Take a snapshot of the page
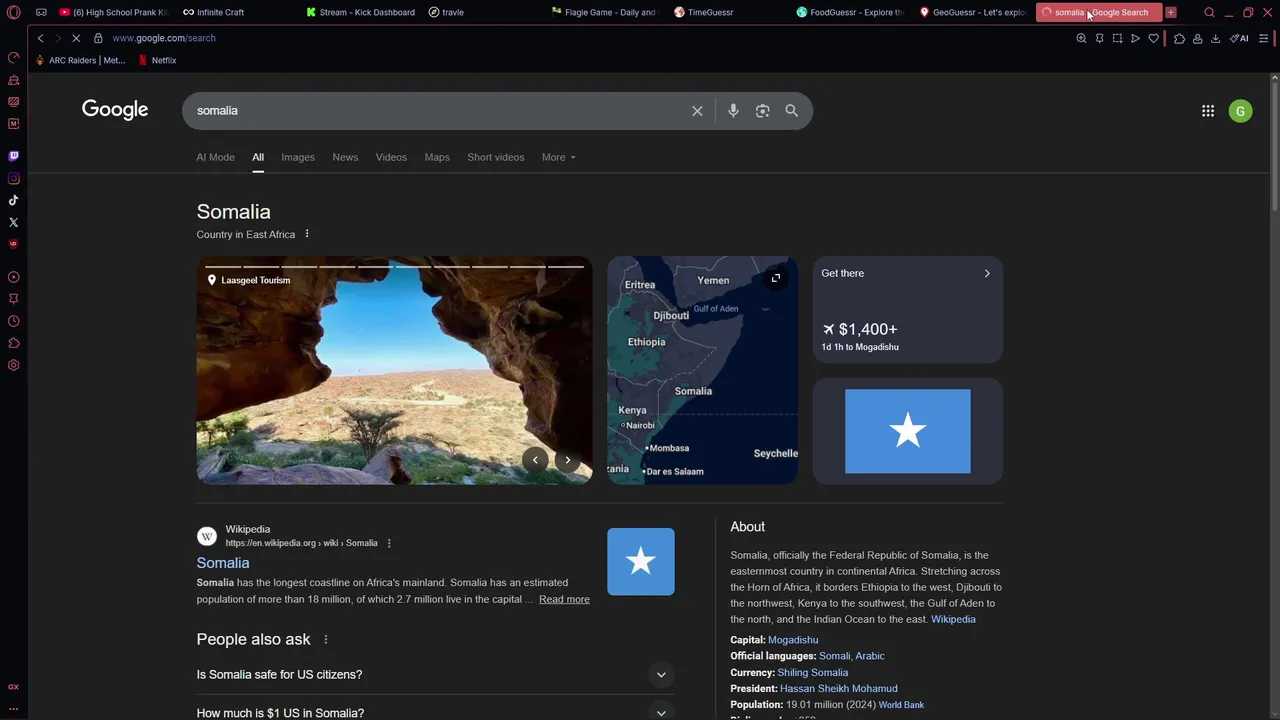 pos(1117,38)
